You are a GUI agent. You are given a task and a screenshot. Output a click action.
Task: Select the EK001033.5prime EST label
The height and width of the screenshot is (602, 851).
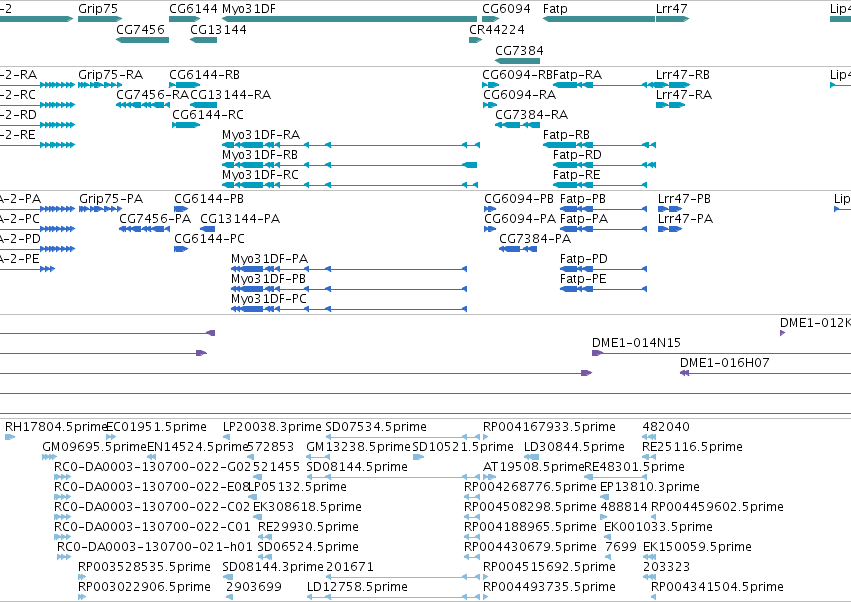tap(658, 527)
